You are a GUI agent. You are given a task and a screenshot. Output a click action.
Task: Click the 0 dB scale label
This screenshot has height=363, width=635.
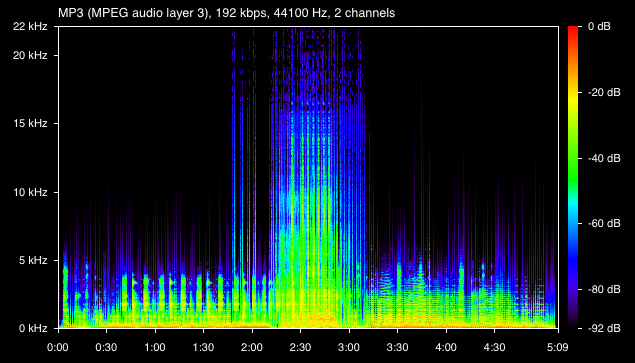tap(599, 27)
